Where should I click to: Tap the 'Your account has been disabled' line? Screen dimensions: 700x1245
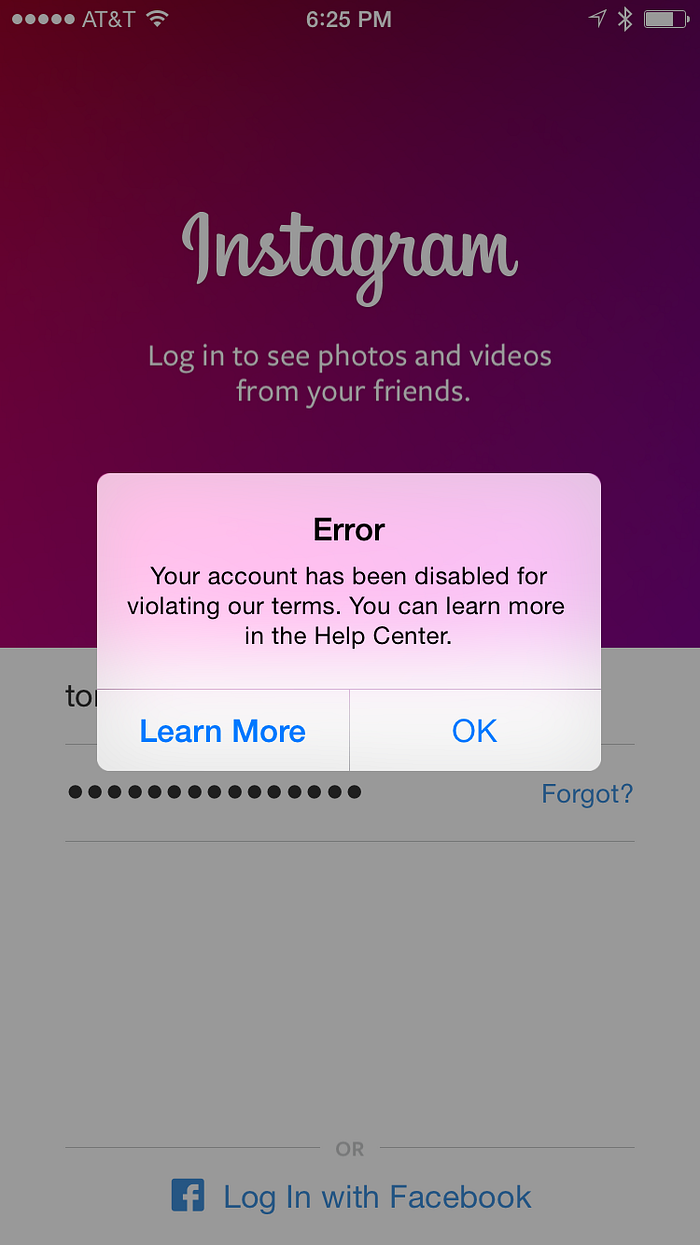(x=349, y=576)
